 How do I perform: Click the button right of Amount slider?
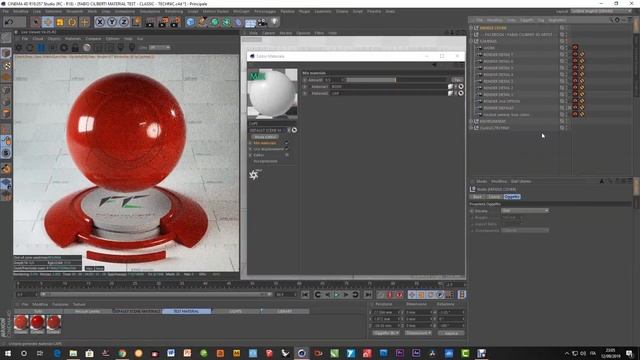click(x=457, y=80)
